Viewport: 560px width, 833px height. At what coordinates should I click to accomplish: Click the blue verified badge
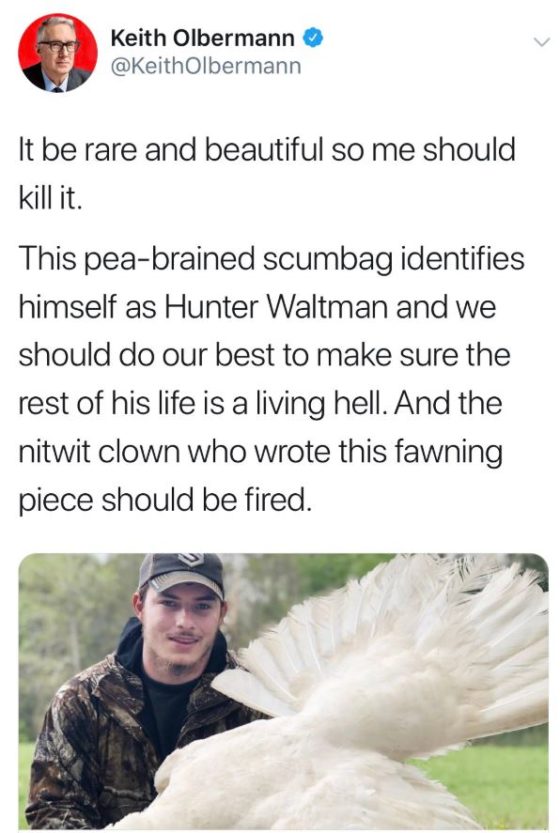pyautogui.click(x=313, y=38)
